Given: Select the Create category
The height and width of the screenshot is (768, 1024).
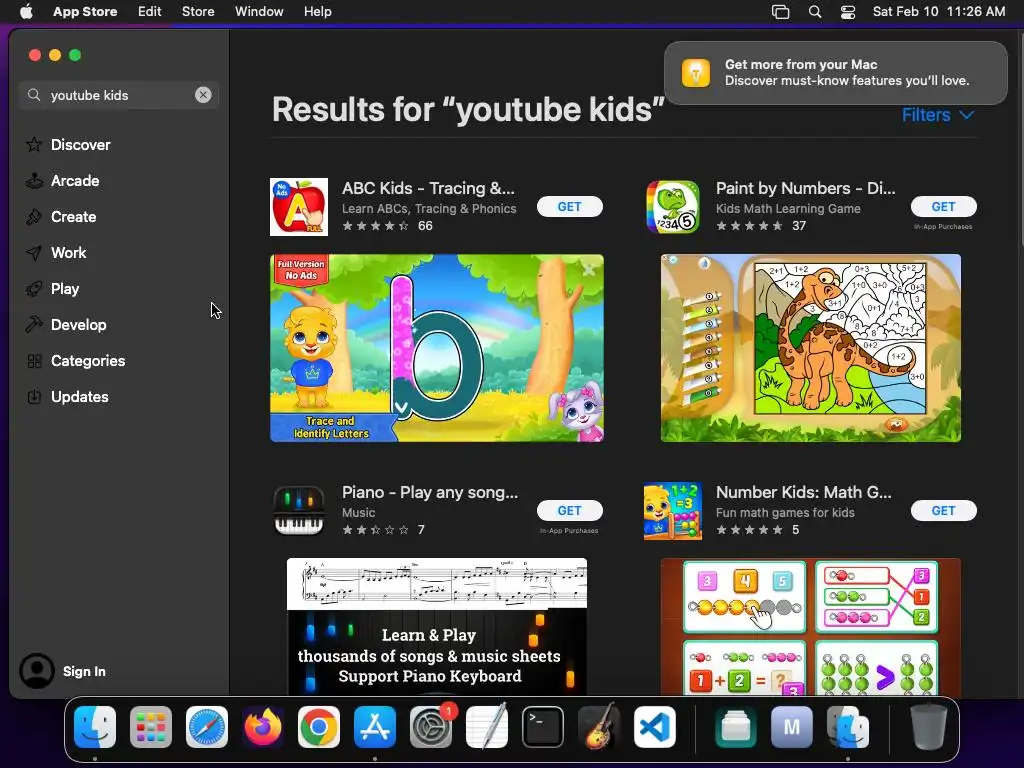Looking at the screenshot, I should [x=61, y=217].
